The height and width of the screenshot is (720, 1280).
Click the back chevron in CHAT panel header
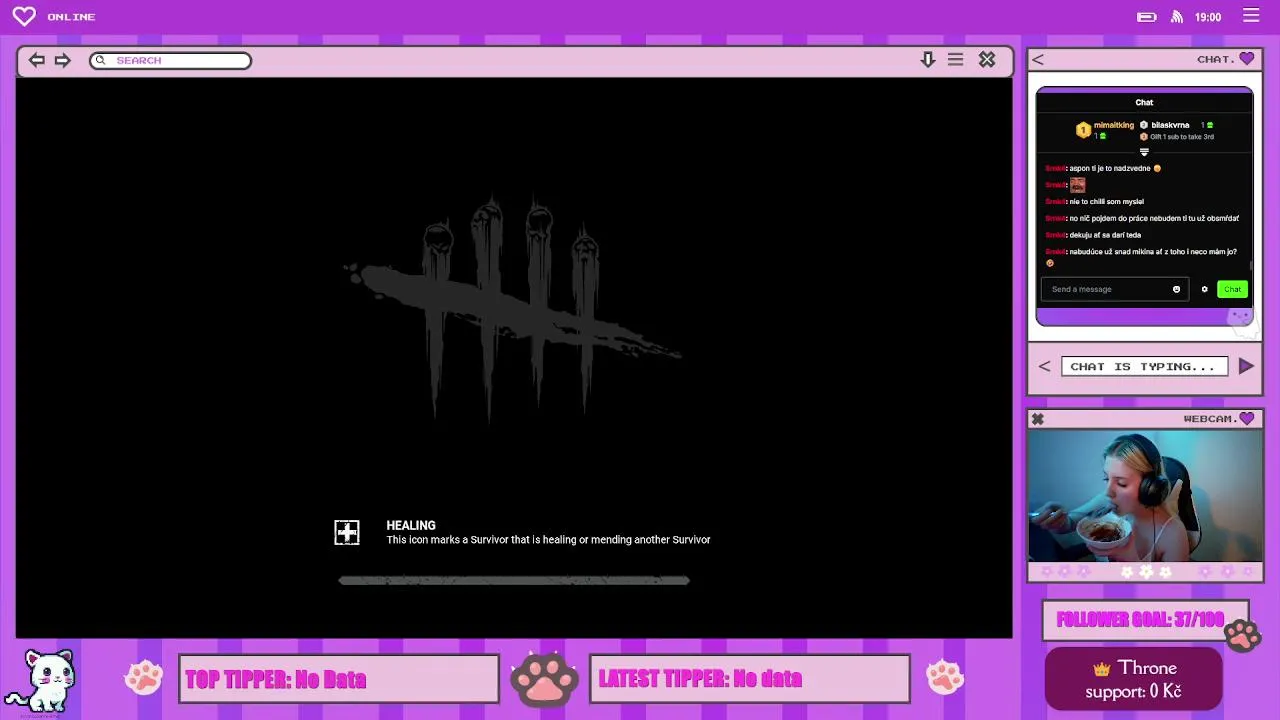pyautogui.click(x=1038, y=60)
